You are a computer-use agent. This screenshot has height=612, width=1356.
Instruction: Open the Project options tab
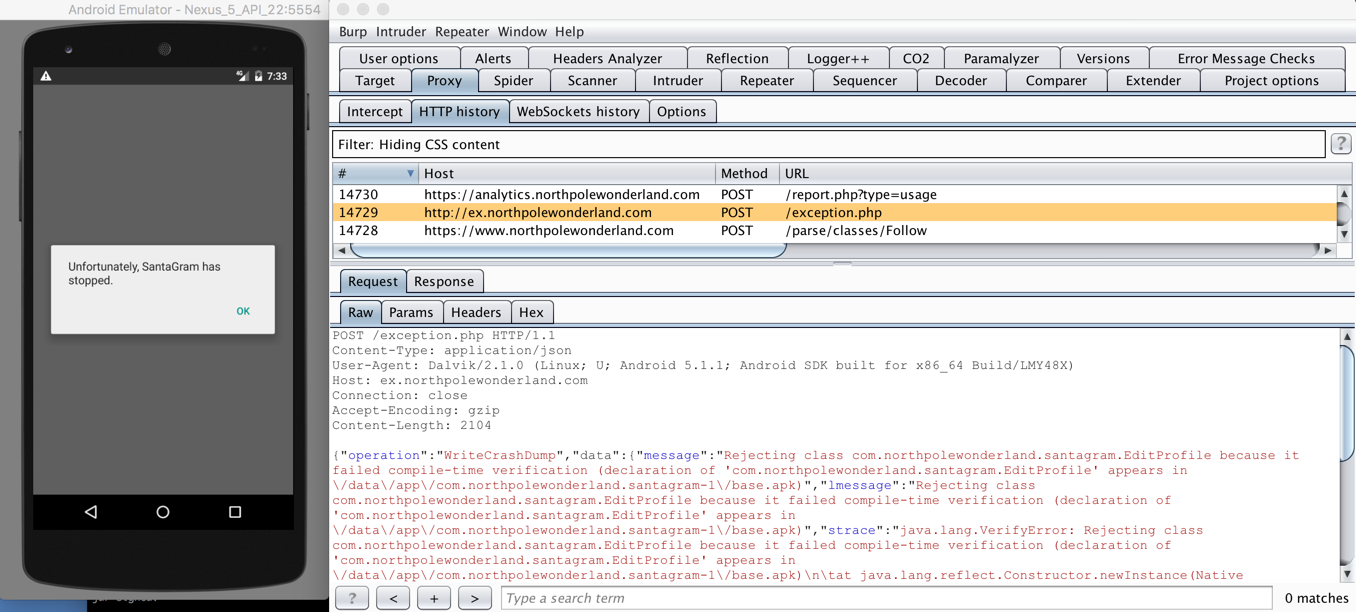pos(1271,81)
